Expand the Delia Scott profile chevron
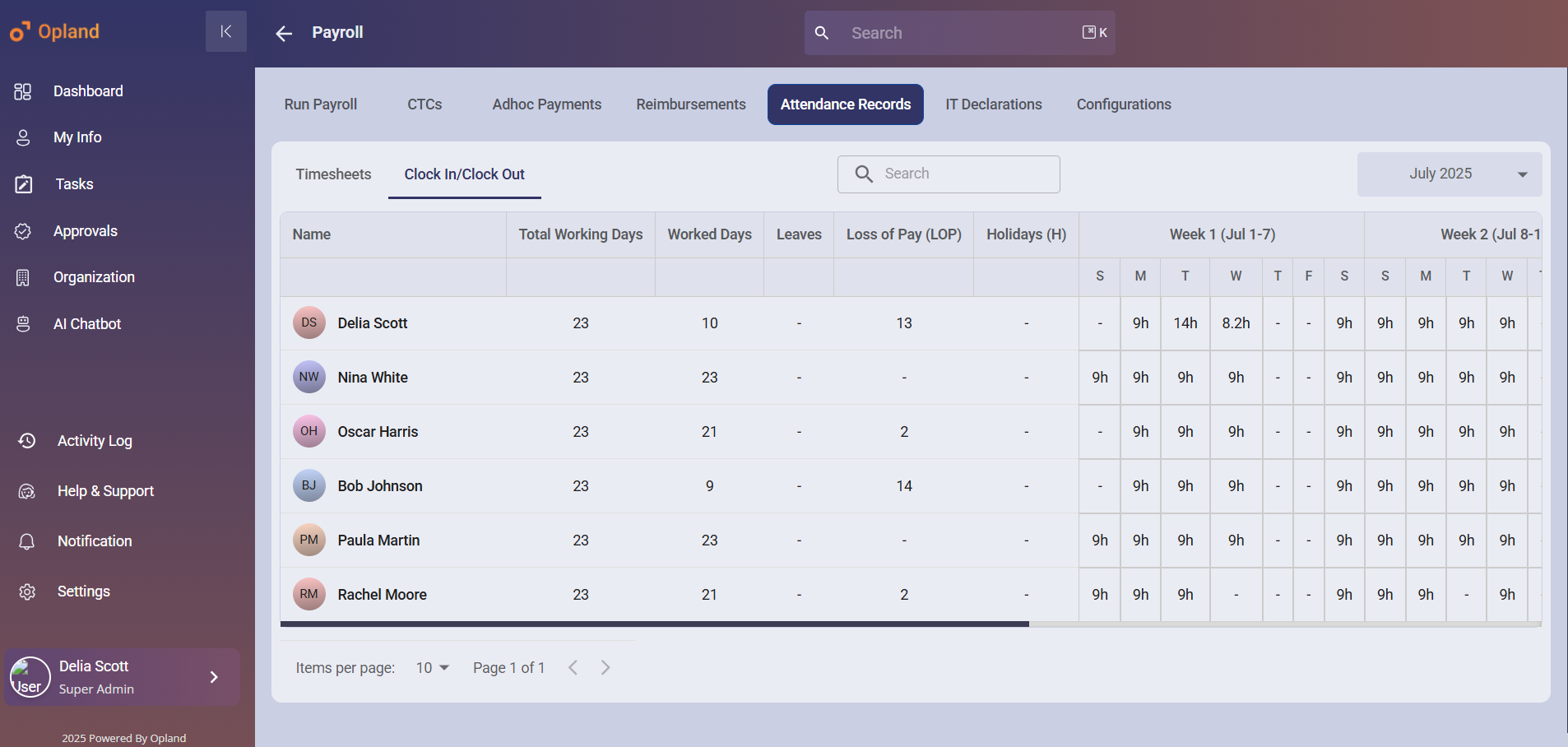This screenshot has height=747, width=1568. 214,677
